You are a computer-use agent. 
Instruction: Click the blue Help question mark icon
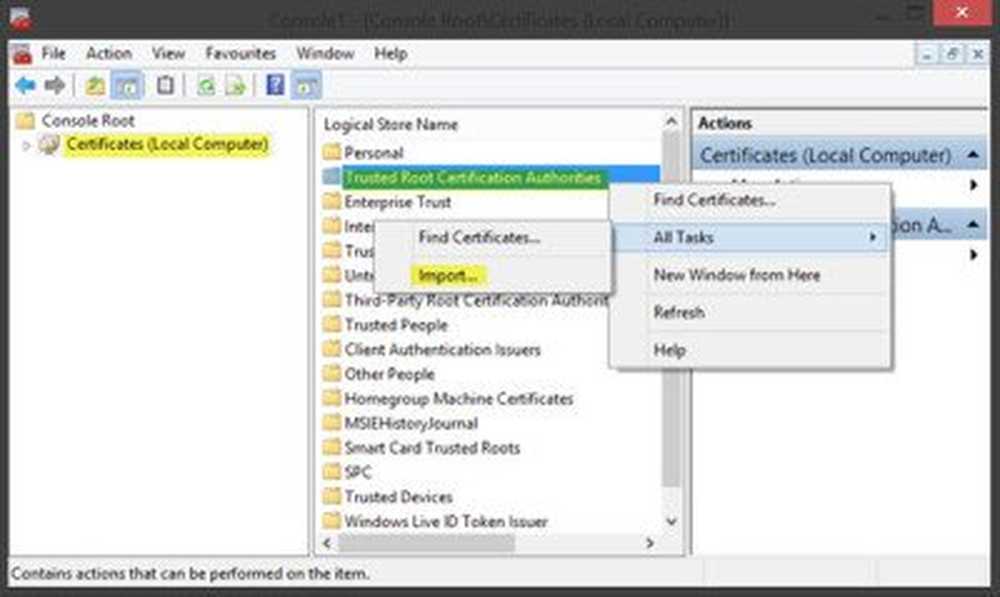(x=275, y=85)
